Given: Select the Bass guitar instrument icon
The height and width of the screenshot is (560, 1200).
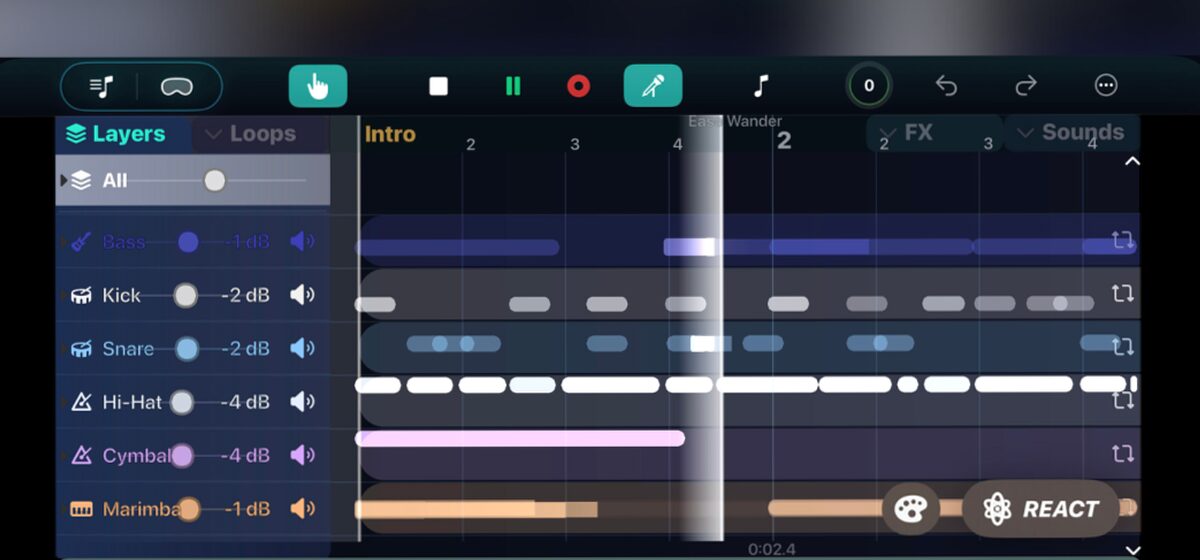Looking at the screenshot, I should (x=81, y=242).
